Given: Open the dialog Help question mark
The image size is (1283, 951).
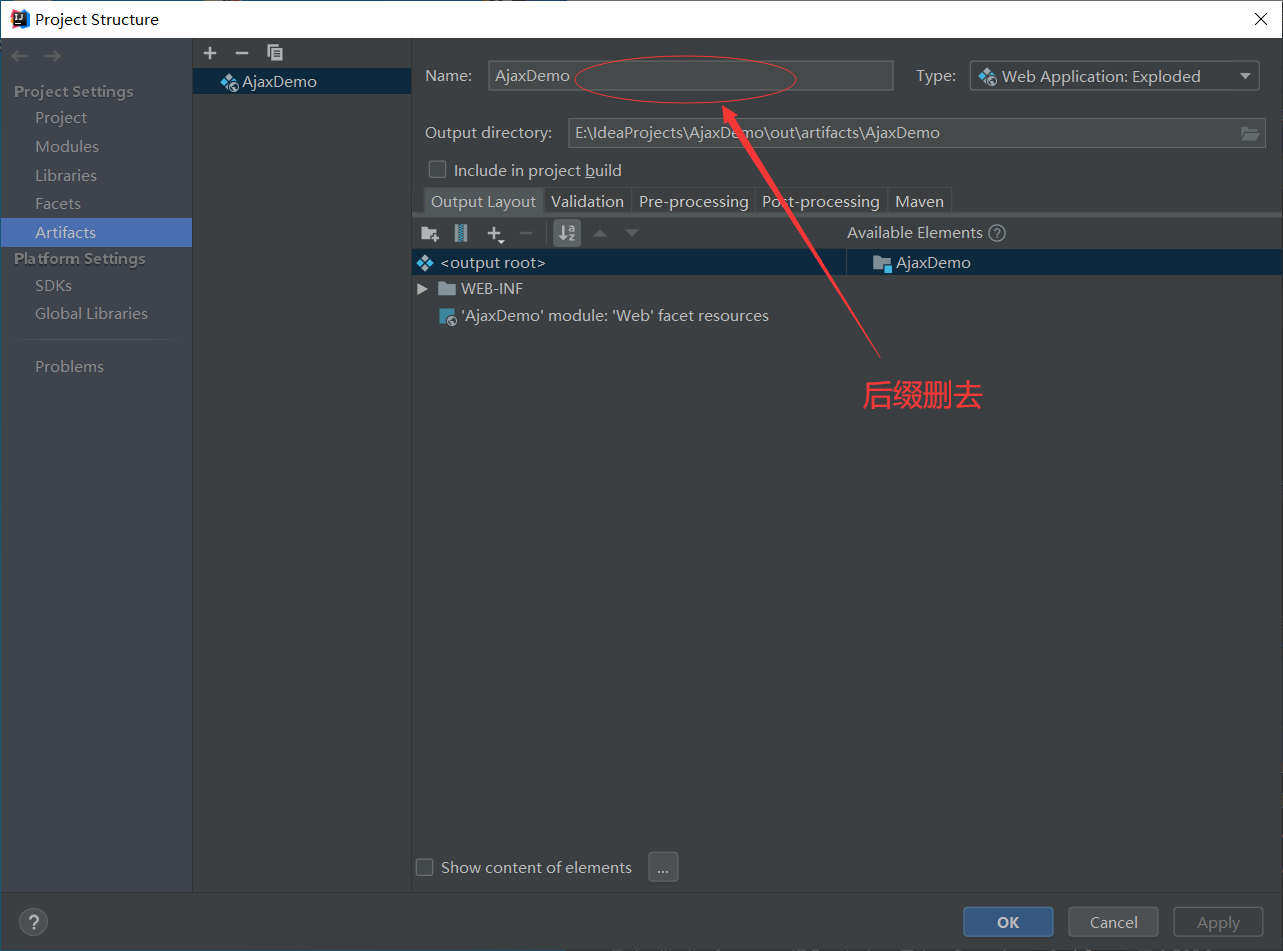Looking at the screenshot, I should (33, 922).
